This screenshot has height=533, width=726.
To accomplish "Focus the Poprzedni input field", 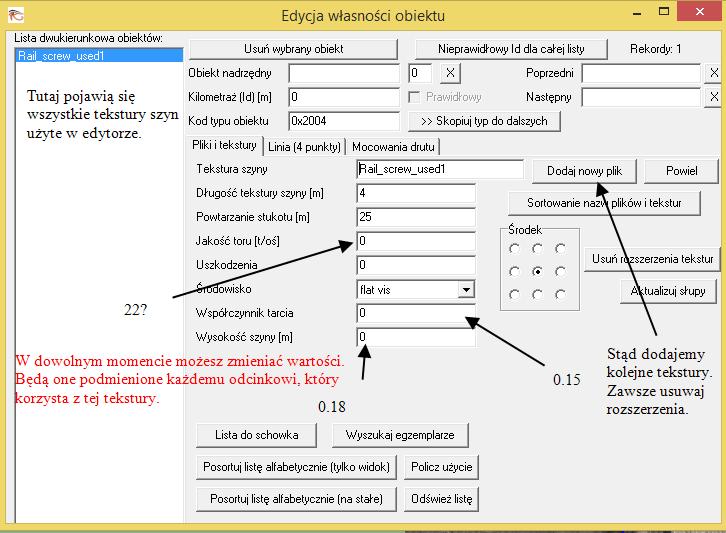I will pos(641,73).
